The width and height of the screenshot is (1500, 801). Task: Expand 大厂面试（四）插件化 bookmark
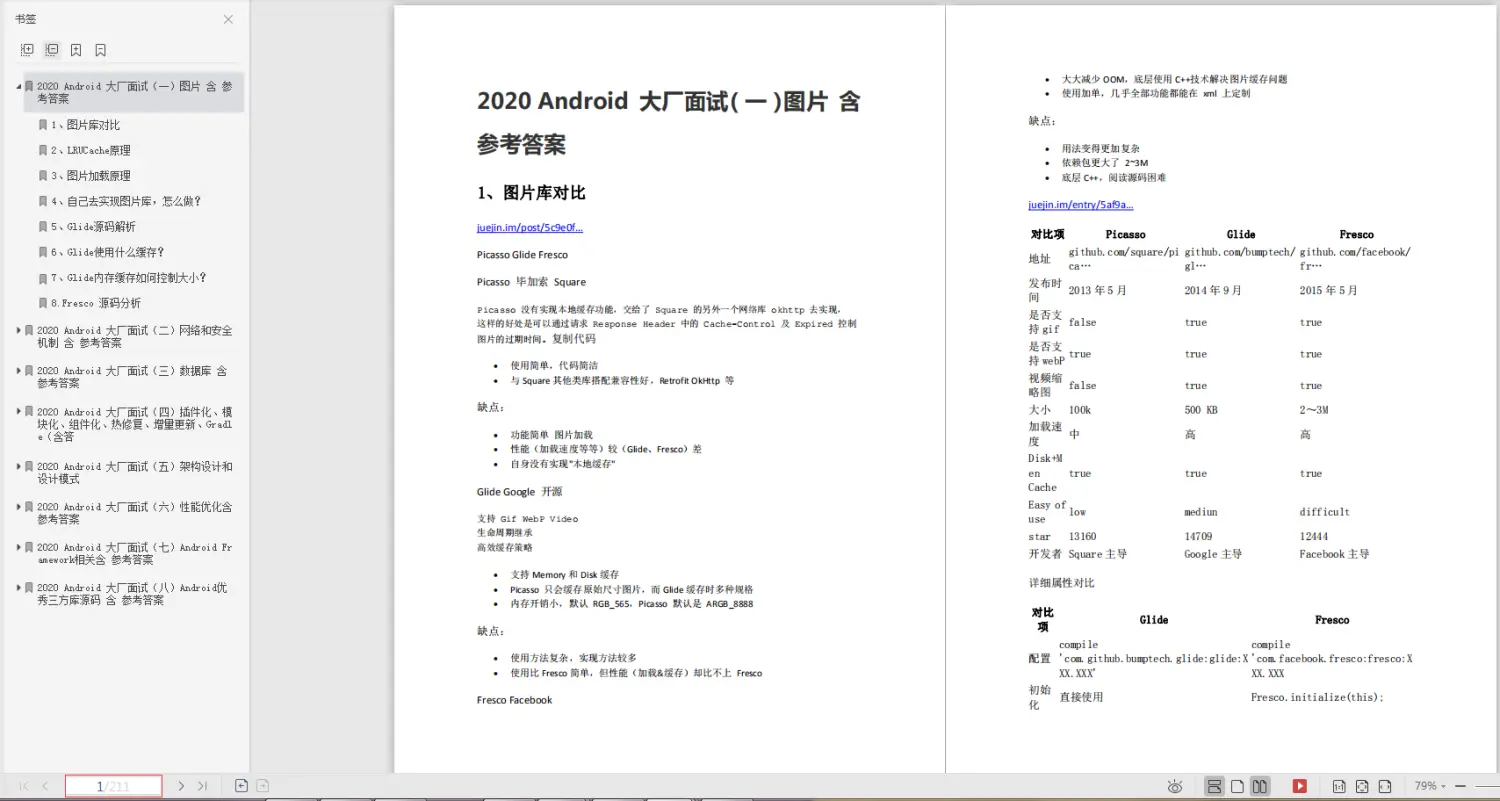(x=18, y=411)
